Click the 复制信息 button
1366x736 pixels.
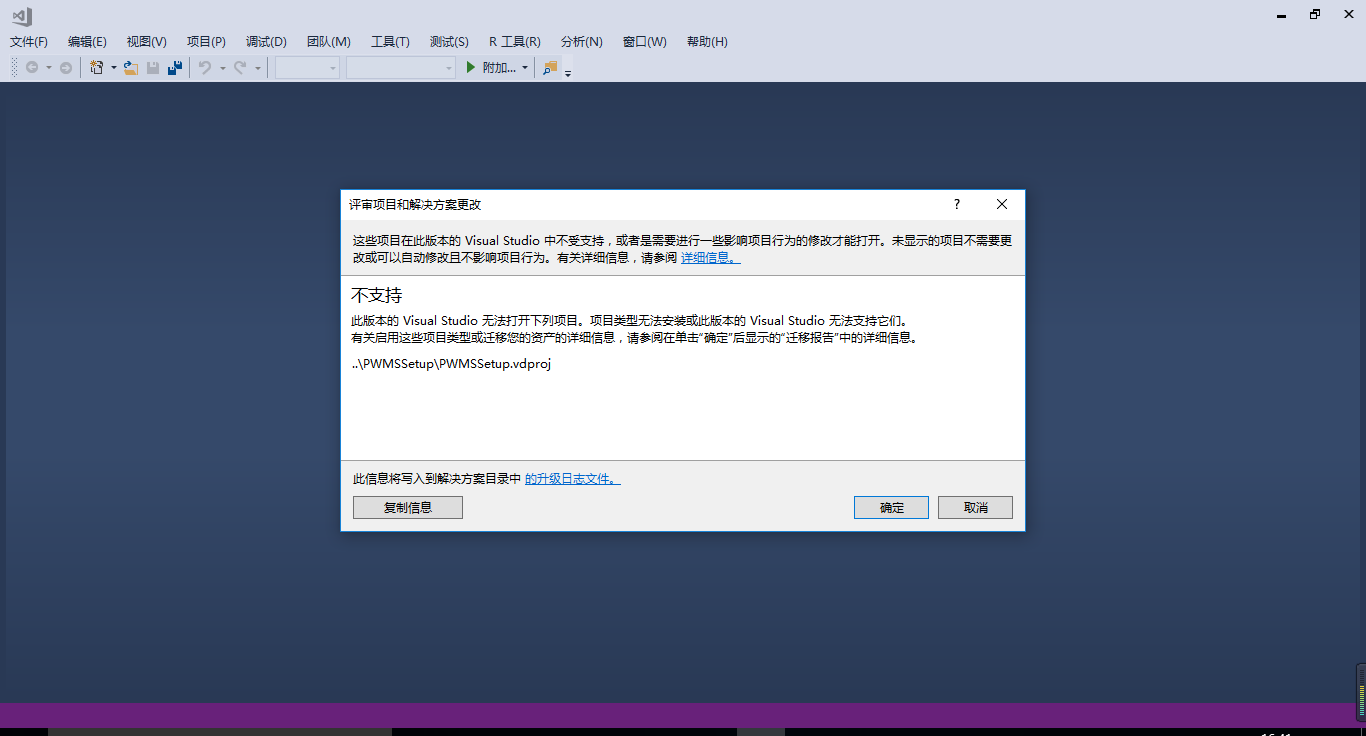pyautogui.click(x=408, y=508)
